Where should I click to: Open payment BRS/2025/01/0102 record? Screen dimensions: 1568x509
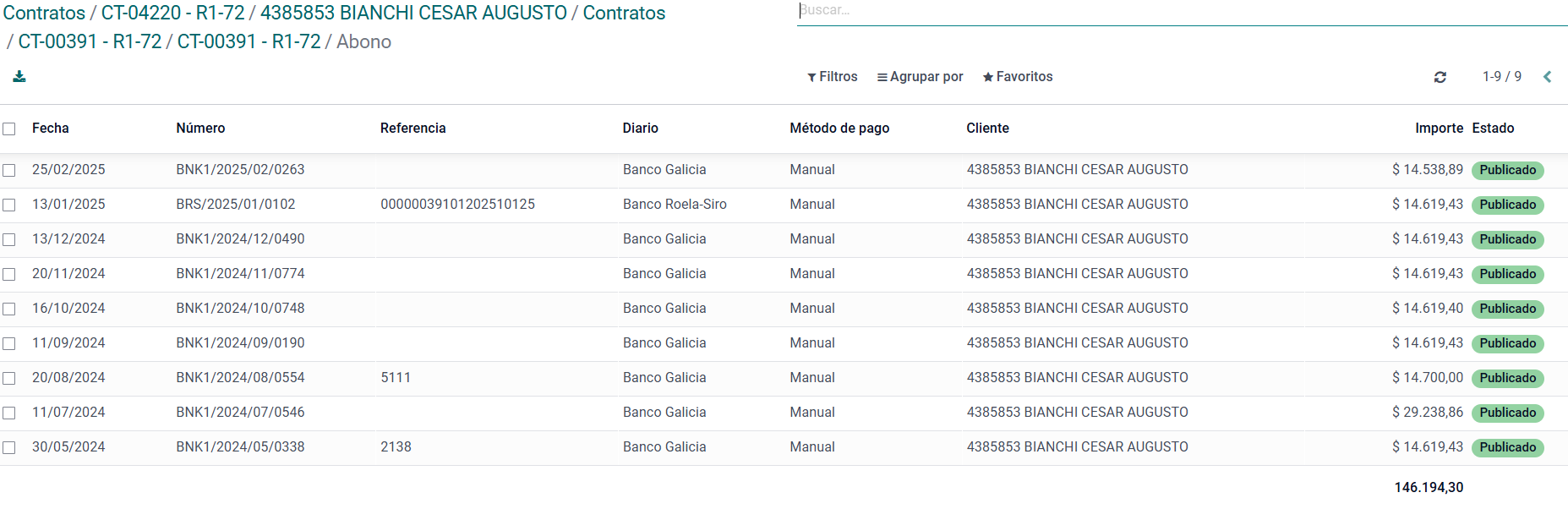point(236,205)
